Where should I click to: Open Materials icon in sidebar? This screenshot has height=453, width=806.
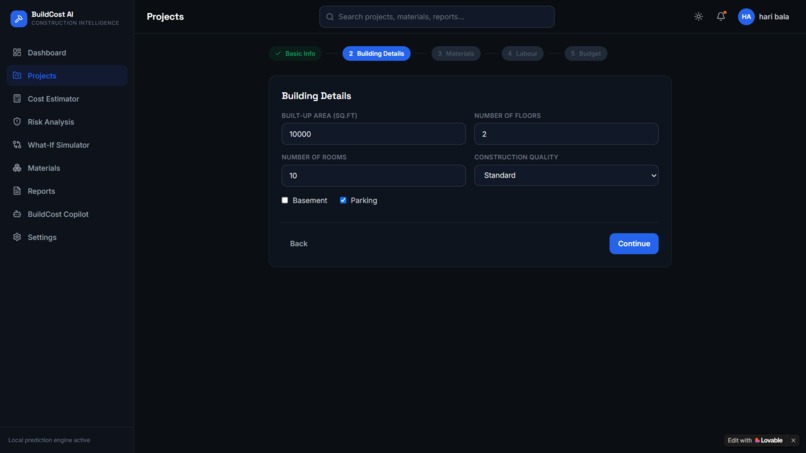17,168
